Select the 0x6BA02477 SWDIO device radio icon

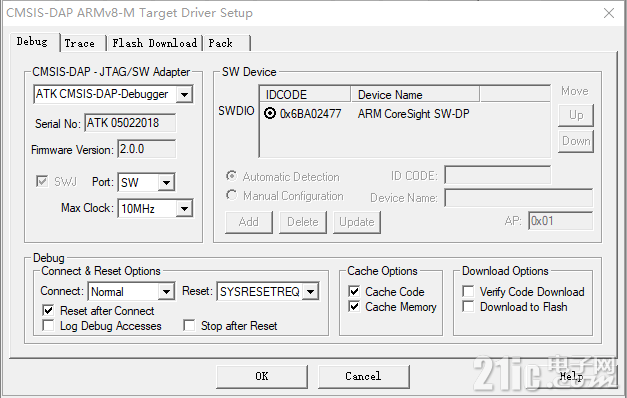point(270,114)
